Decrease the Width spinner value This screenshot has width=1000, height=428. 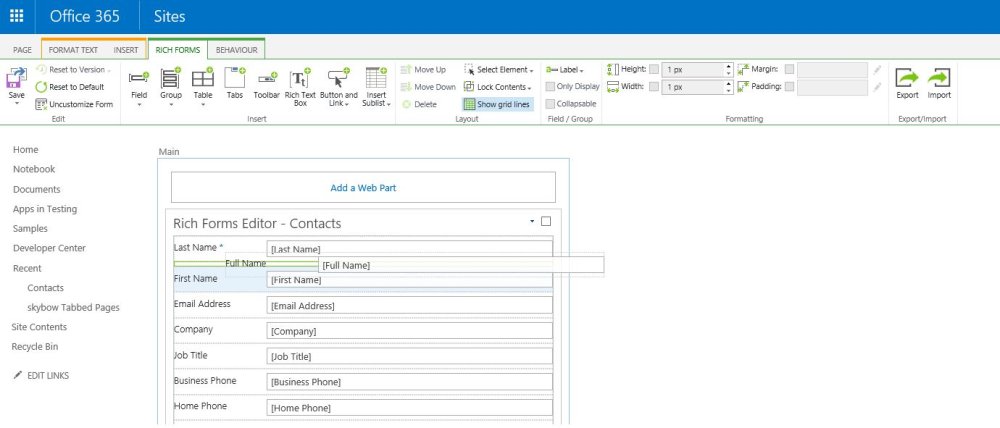pos(729,90)
